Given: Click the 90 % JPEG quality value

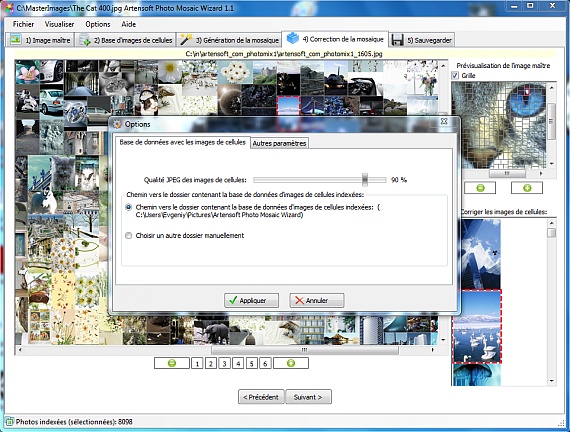Looking at the screenshot, I should [399, 180].
